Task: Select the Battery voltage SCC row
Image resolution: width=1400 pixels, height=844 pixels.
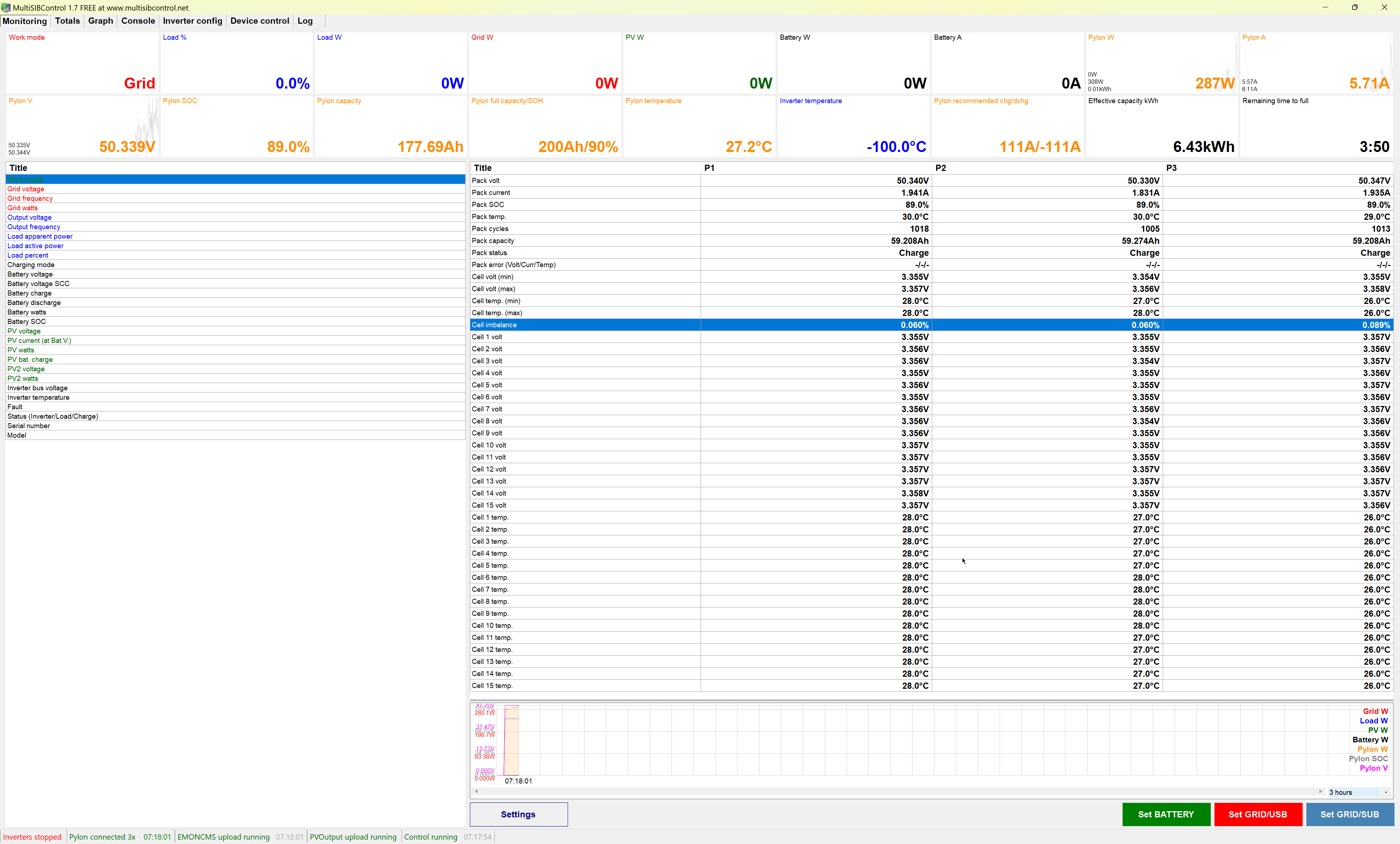Action: tap(235, 284)
